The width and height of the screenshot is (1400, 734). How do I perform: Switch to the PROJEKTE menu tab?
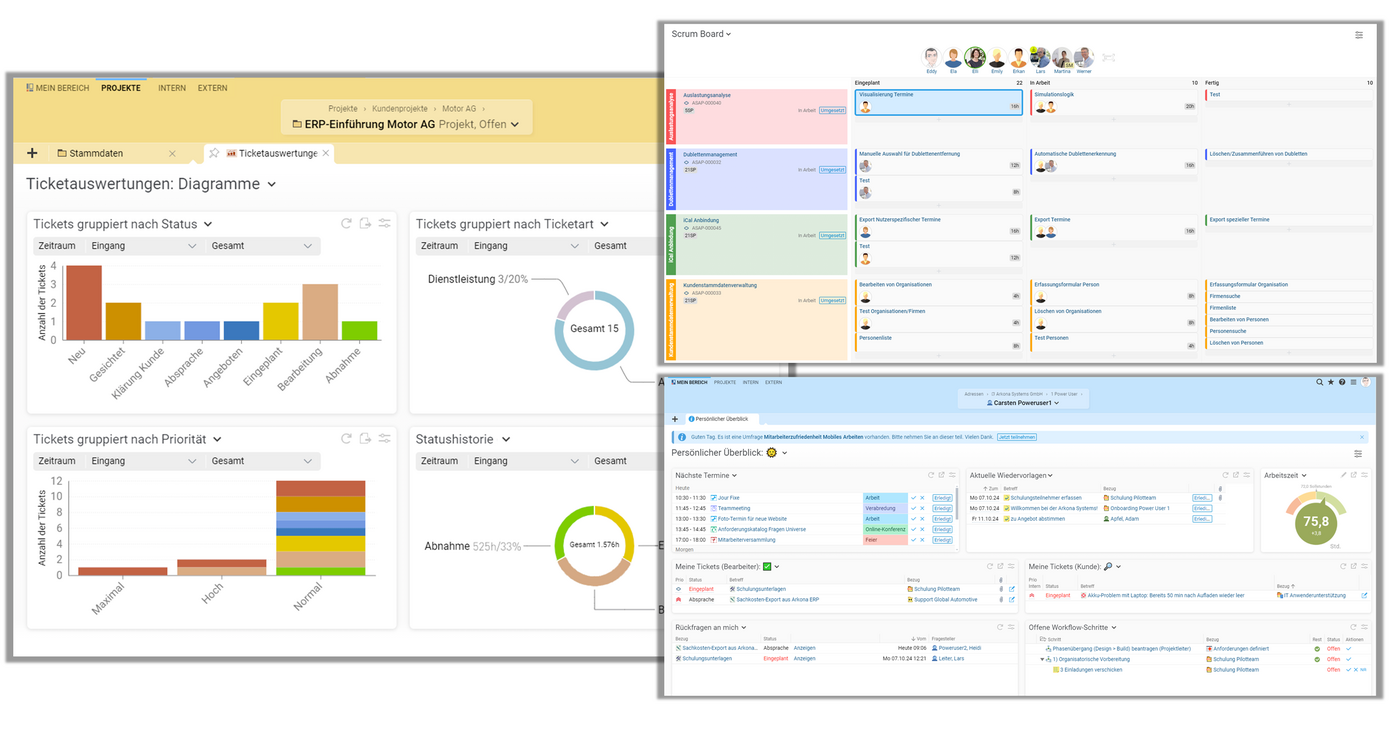tap(121, 88)
